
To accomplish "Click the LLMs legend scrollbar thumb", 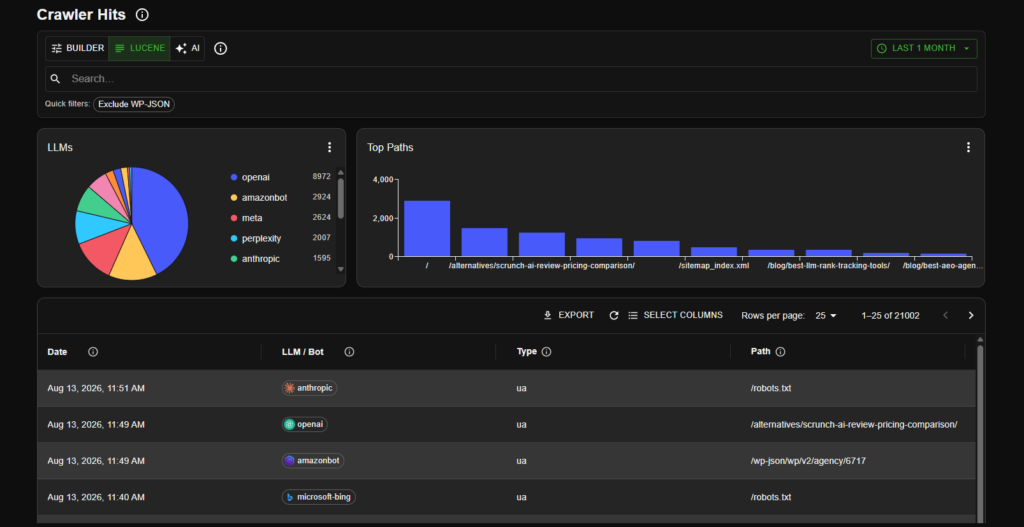I will click(340, 198).
